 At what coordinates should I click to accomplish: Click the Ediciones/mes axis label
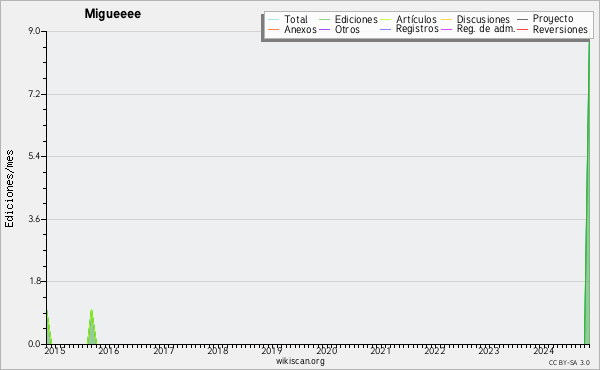pyautogui.click(x=9, y=189)
